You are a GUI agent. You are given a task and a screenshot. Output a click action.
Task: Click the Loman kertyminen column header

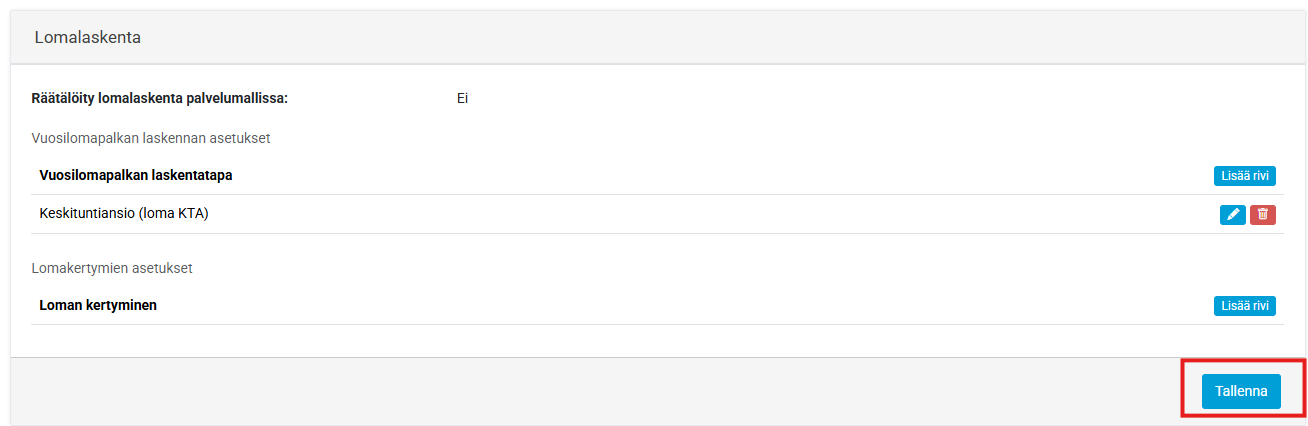(98, 305)
